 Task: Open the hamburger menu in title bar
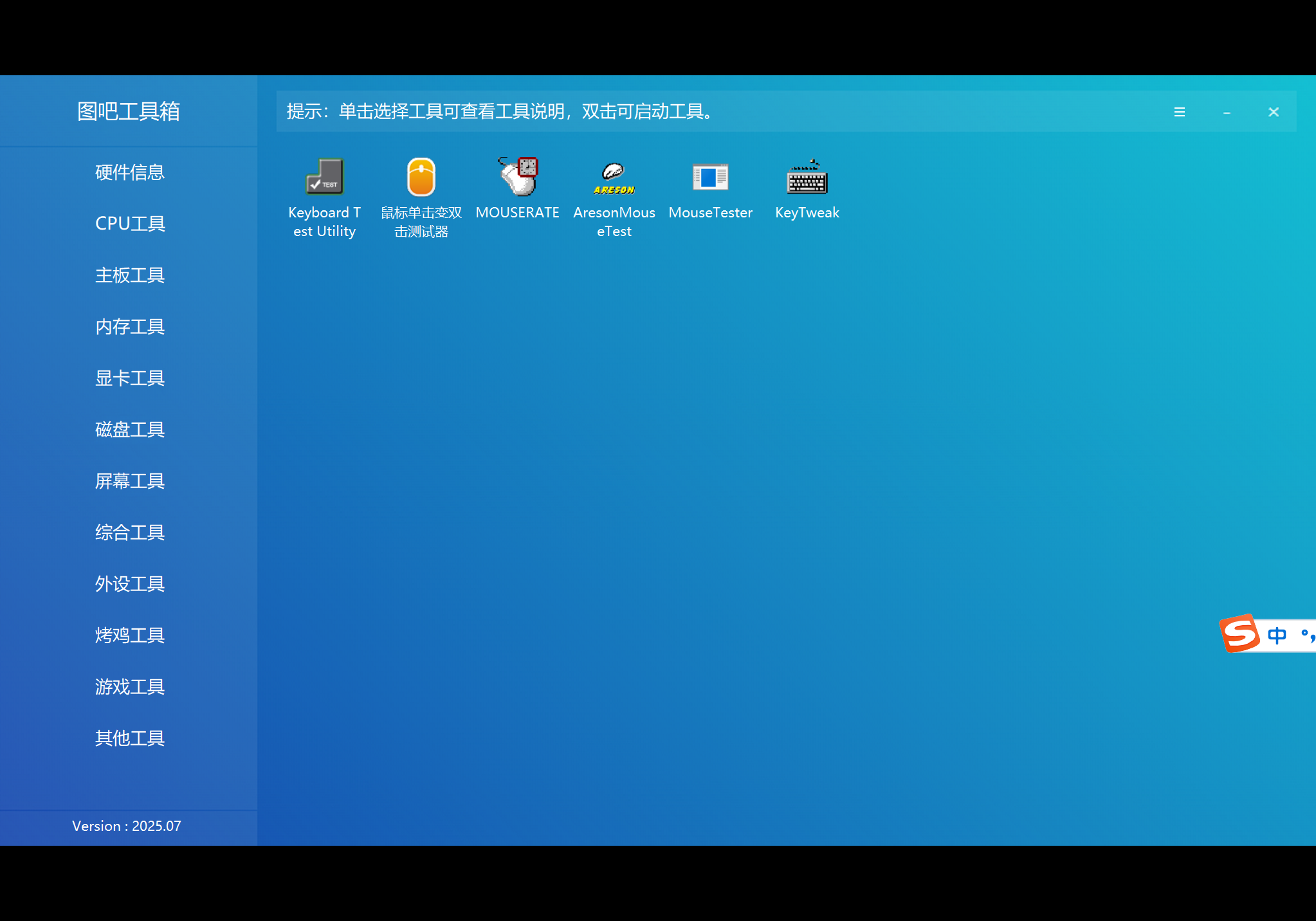point(1180,112)
